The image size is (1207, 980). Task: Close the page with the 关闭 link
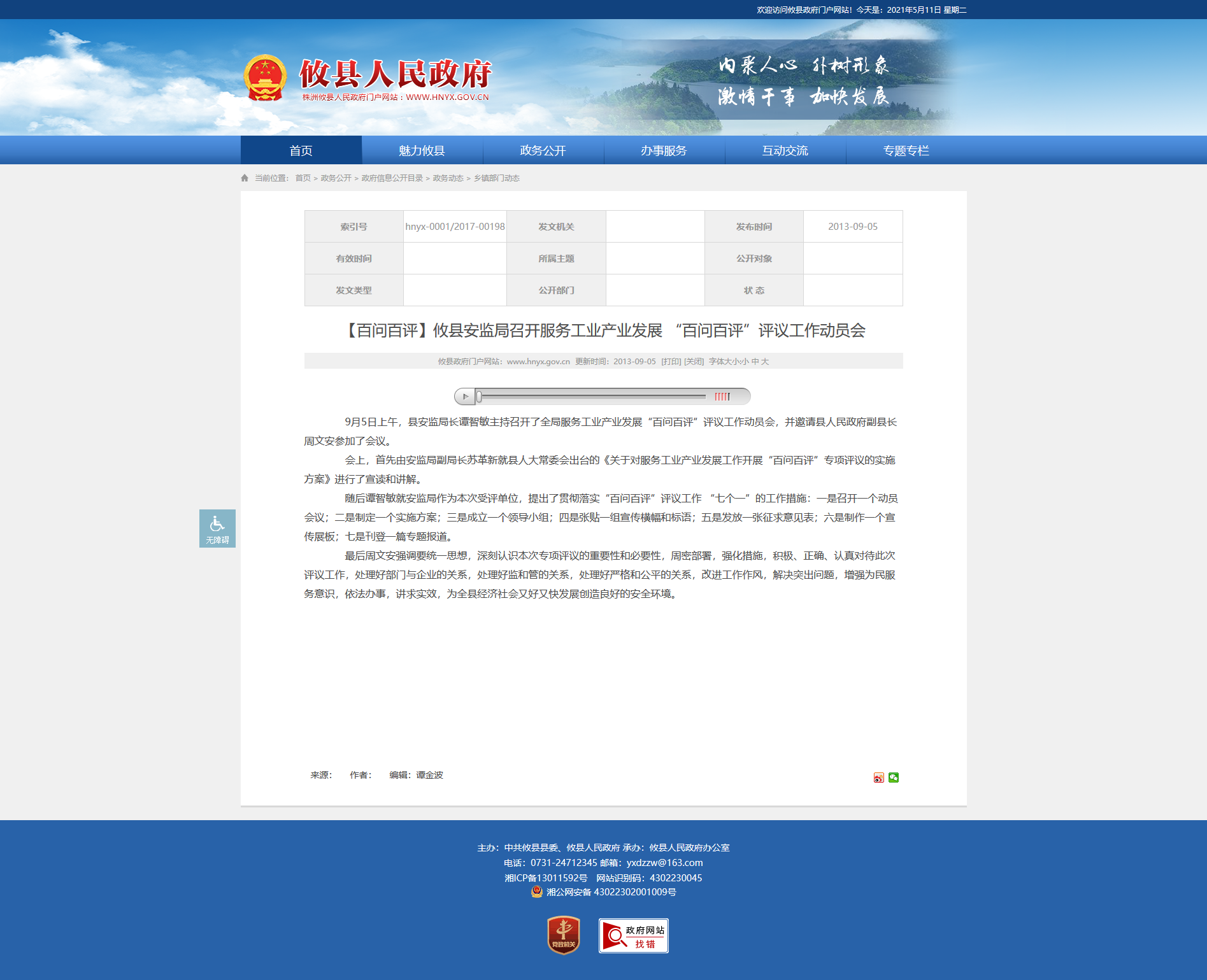click(694, 362)
